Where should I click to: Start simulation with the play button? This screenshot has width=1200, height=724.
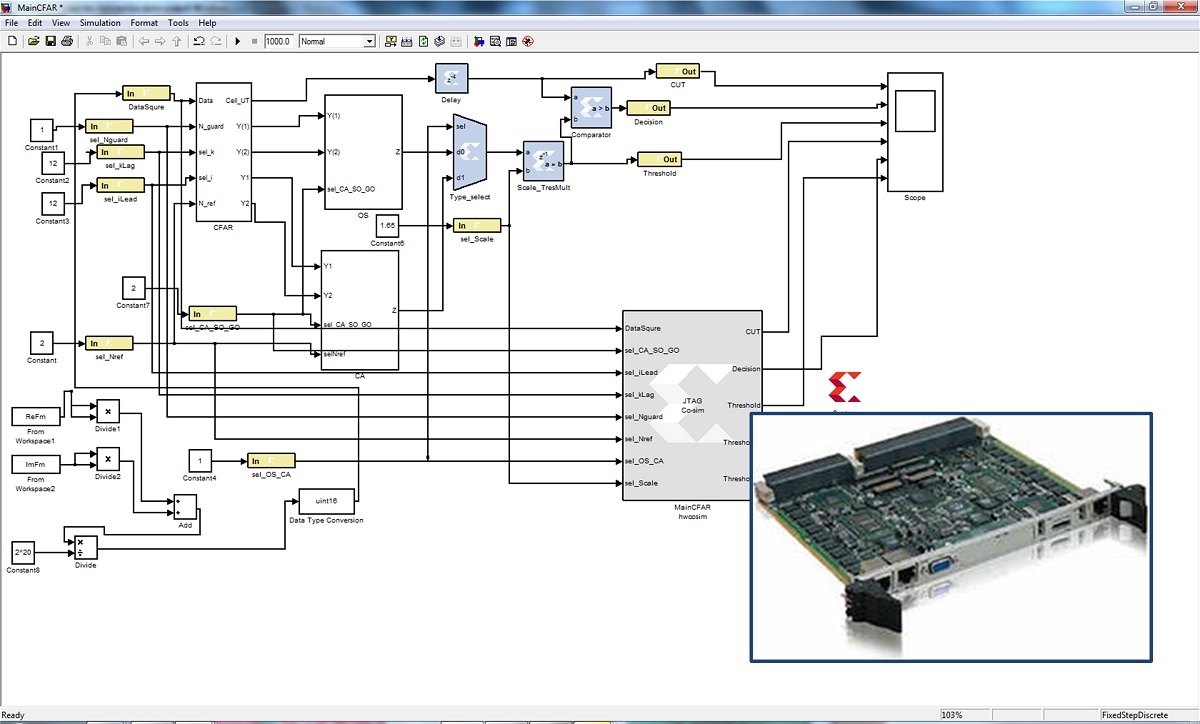(238, 41)
